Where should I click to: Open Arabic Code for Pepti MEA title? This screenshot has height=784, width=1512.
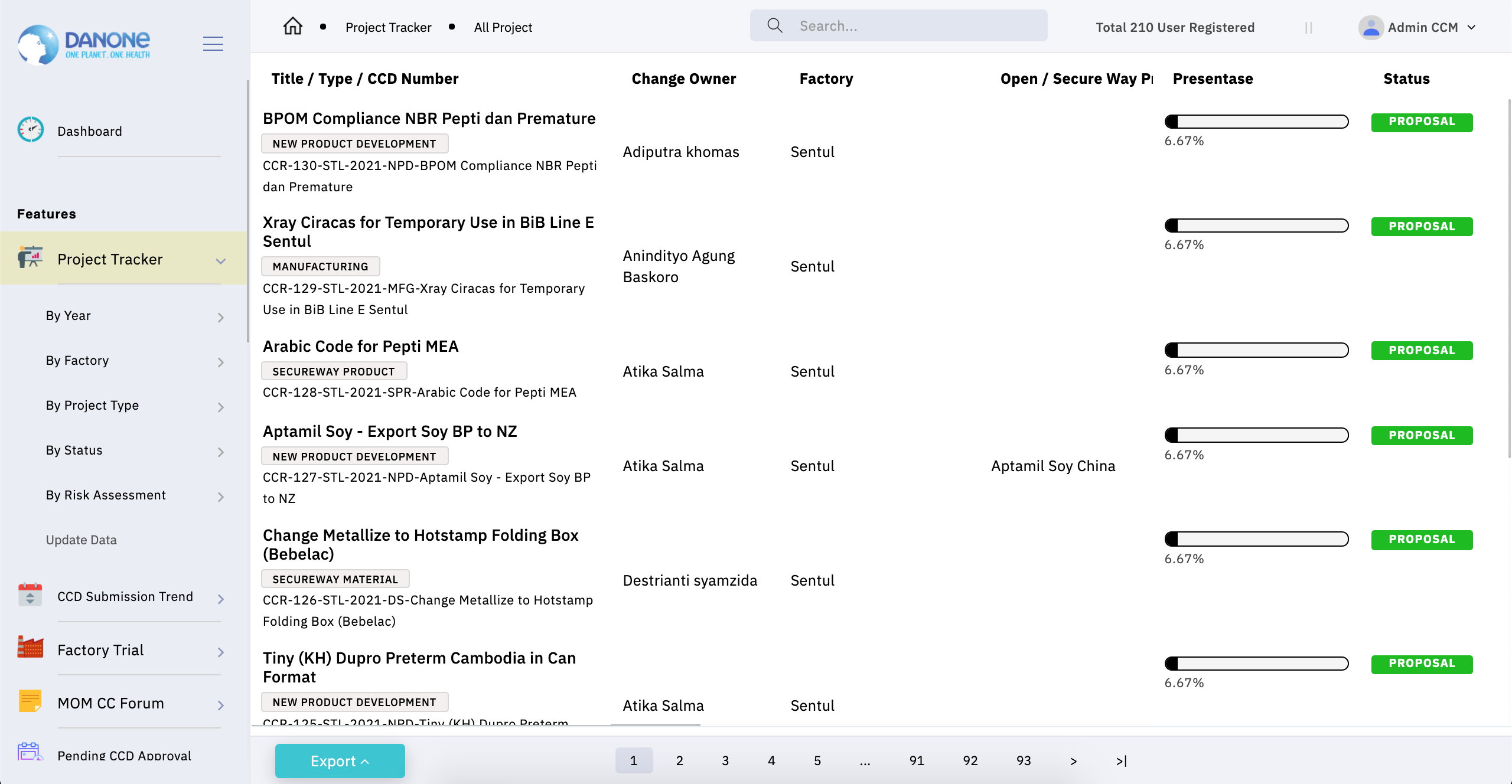point(361,346)
